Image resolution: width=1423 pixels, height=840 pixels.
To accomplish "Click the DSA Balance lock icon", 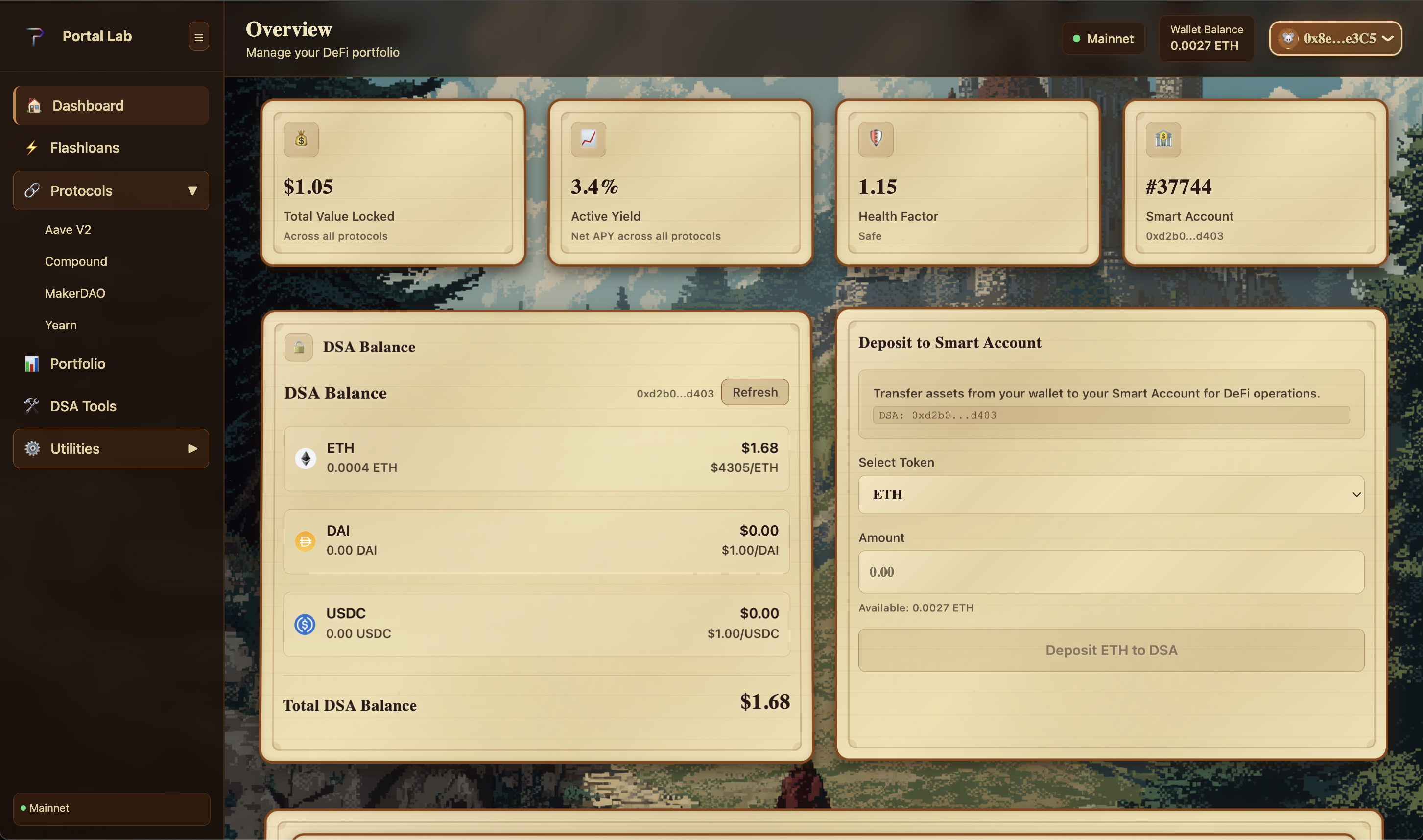I will click(298, 347).
